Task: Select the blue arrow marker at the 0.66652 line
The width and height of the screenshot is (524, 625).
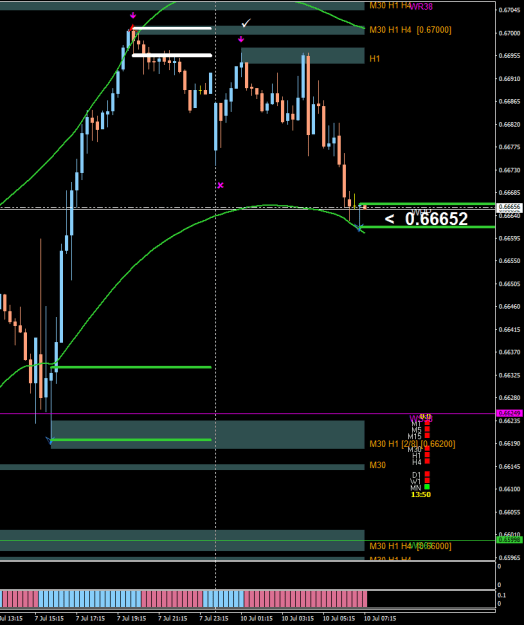Action: tap(359, 228)
